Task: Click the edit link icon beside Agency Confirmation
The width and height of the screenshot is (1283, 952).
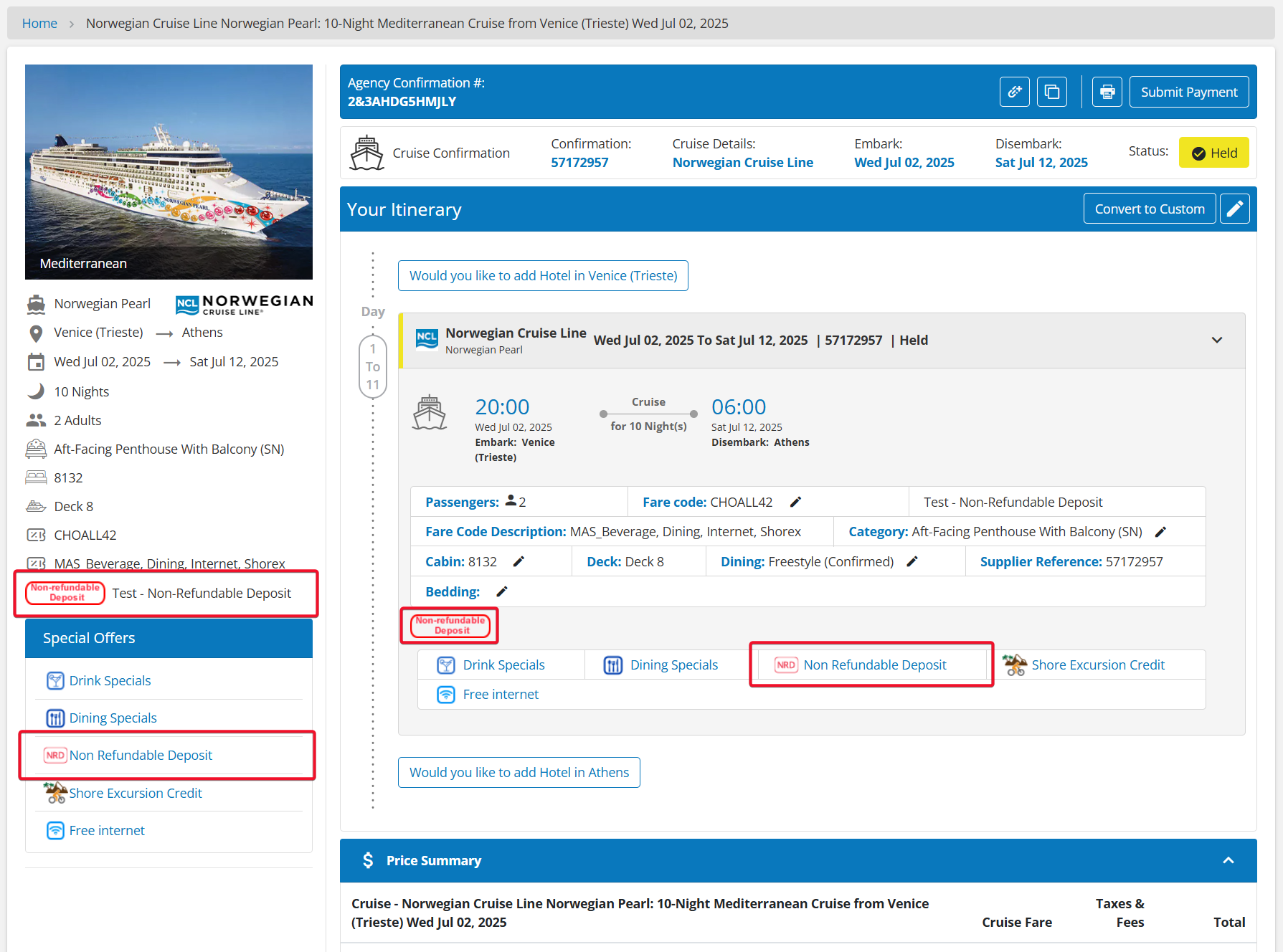Action: coord(1015,92)
